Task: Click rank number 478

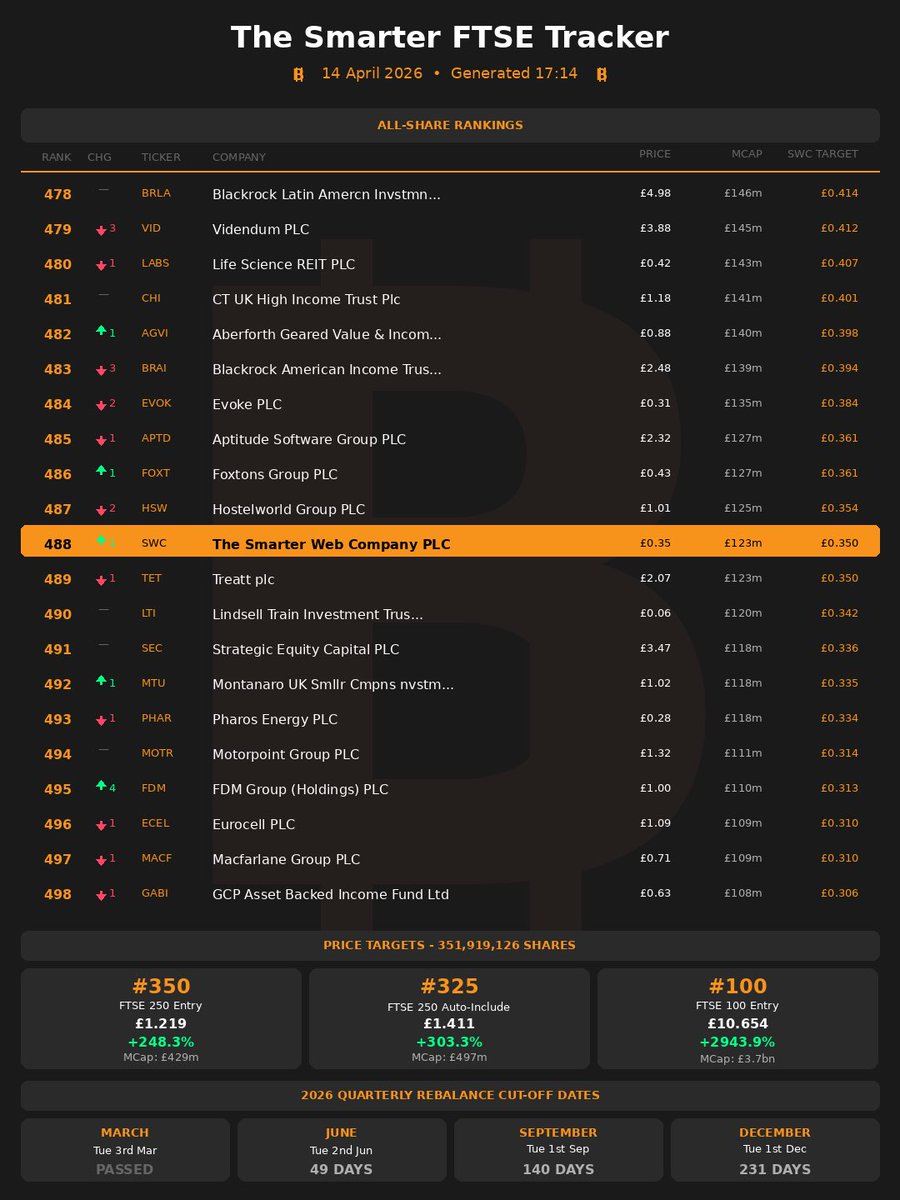Action: [x=58, y=194]
